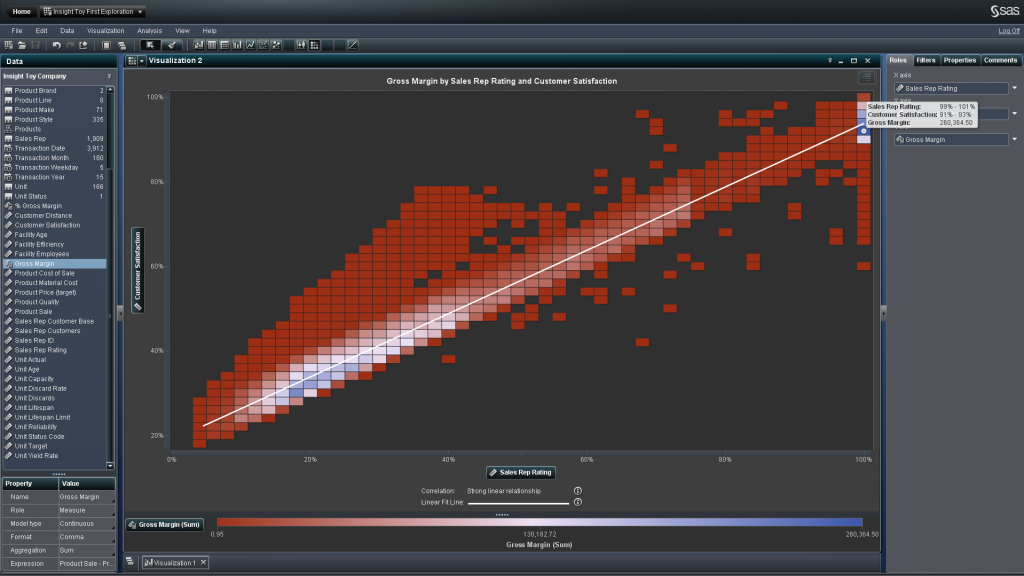Screen dimensions: 1024x576
Task: Open the Analysis menu
Action: point(150,31)
